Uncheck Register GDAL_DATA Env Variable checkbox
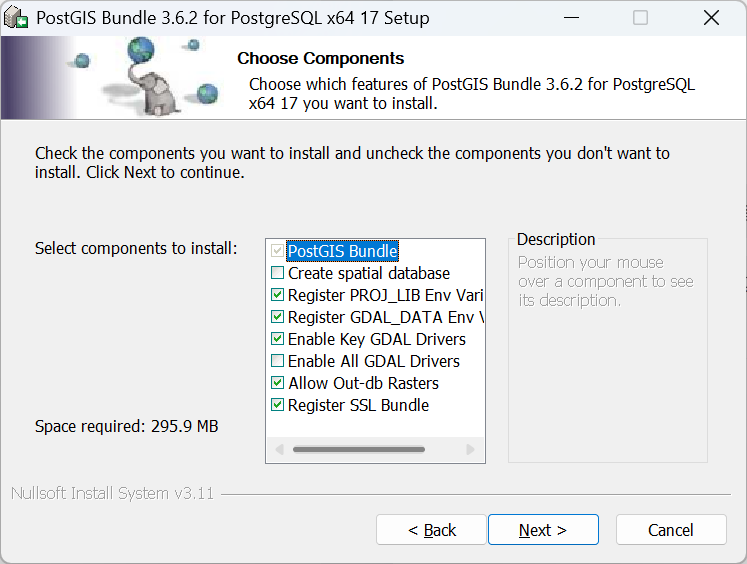 (x=277, y=317)
